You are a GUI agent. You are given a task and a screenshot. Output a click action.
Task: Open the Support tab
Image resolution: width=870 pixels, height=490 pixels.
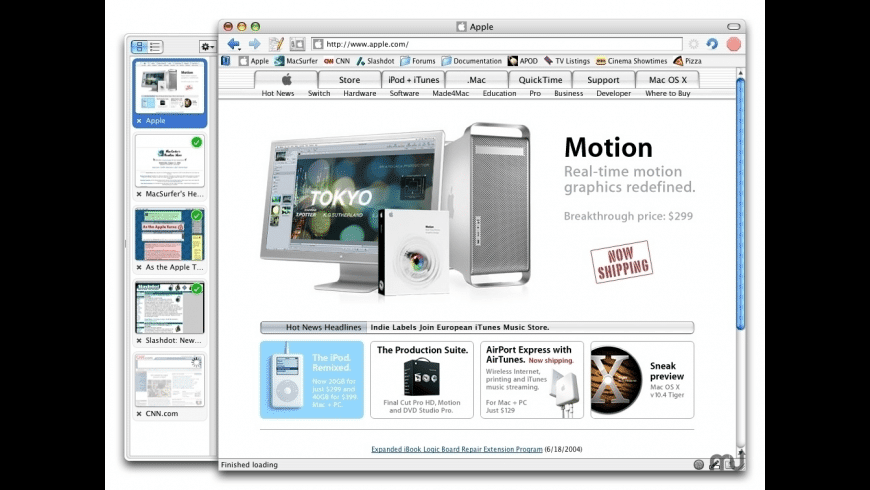[604, 79]
